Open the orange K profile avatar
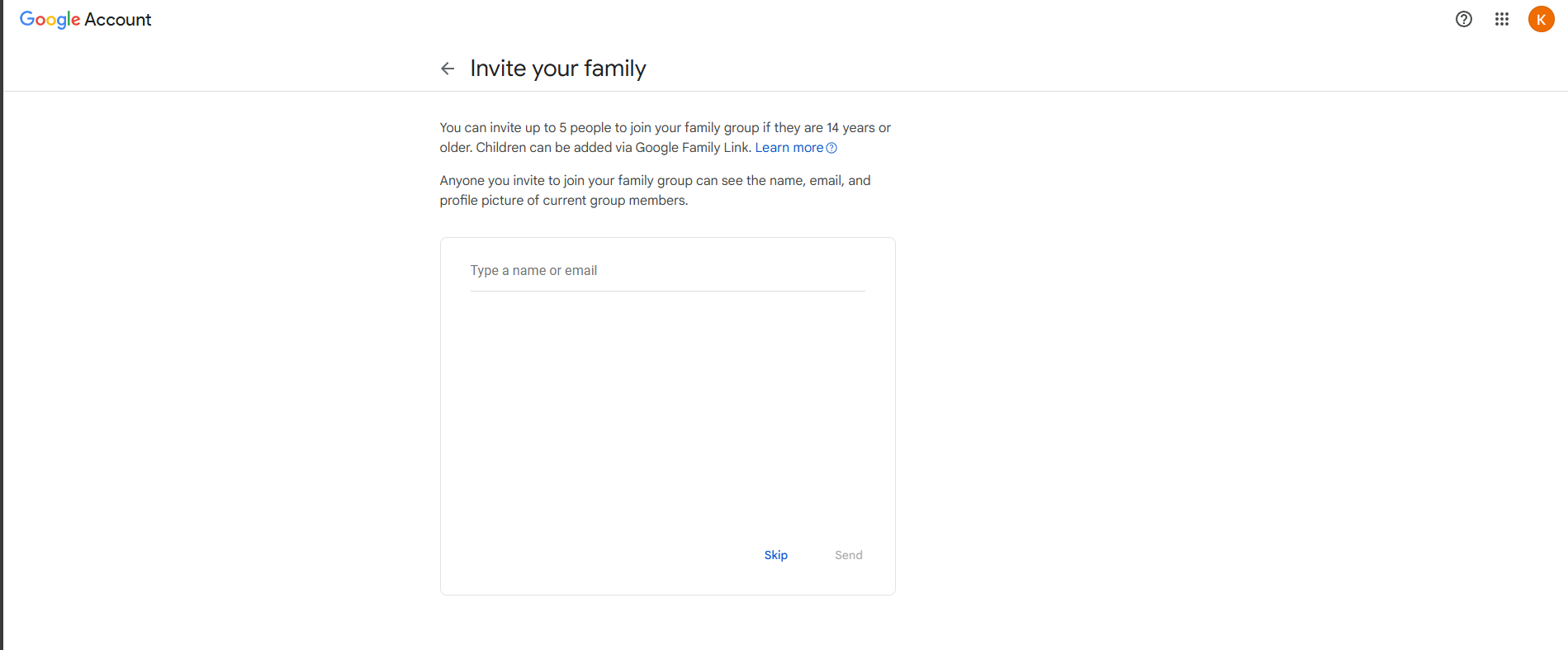 click(x=1540, y=19)
